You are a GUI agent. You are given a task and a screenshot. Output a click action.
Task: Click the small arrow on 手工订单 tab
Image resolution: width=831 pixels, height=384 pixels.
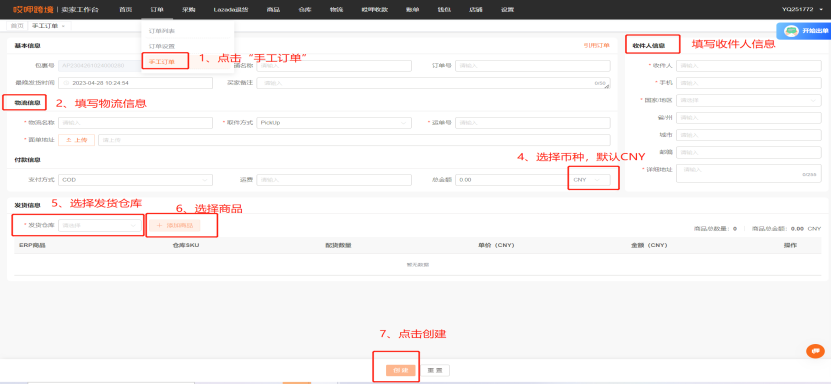tap(63, 26)
